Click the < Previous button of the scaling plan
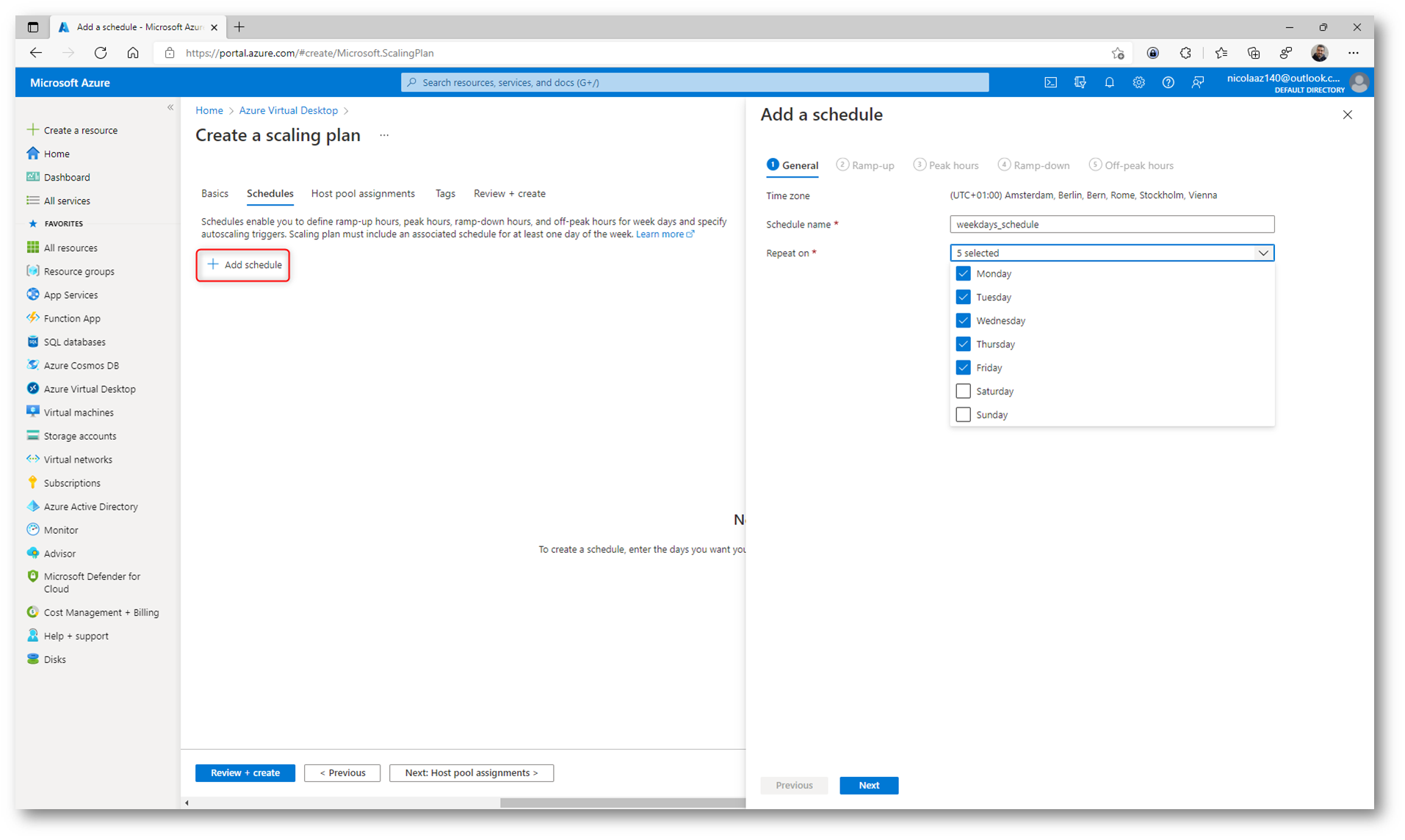Viewport: 1405px width, 840px height. click(342, 772)
